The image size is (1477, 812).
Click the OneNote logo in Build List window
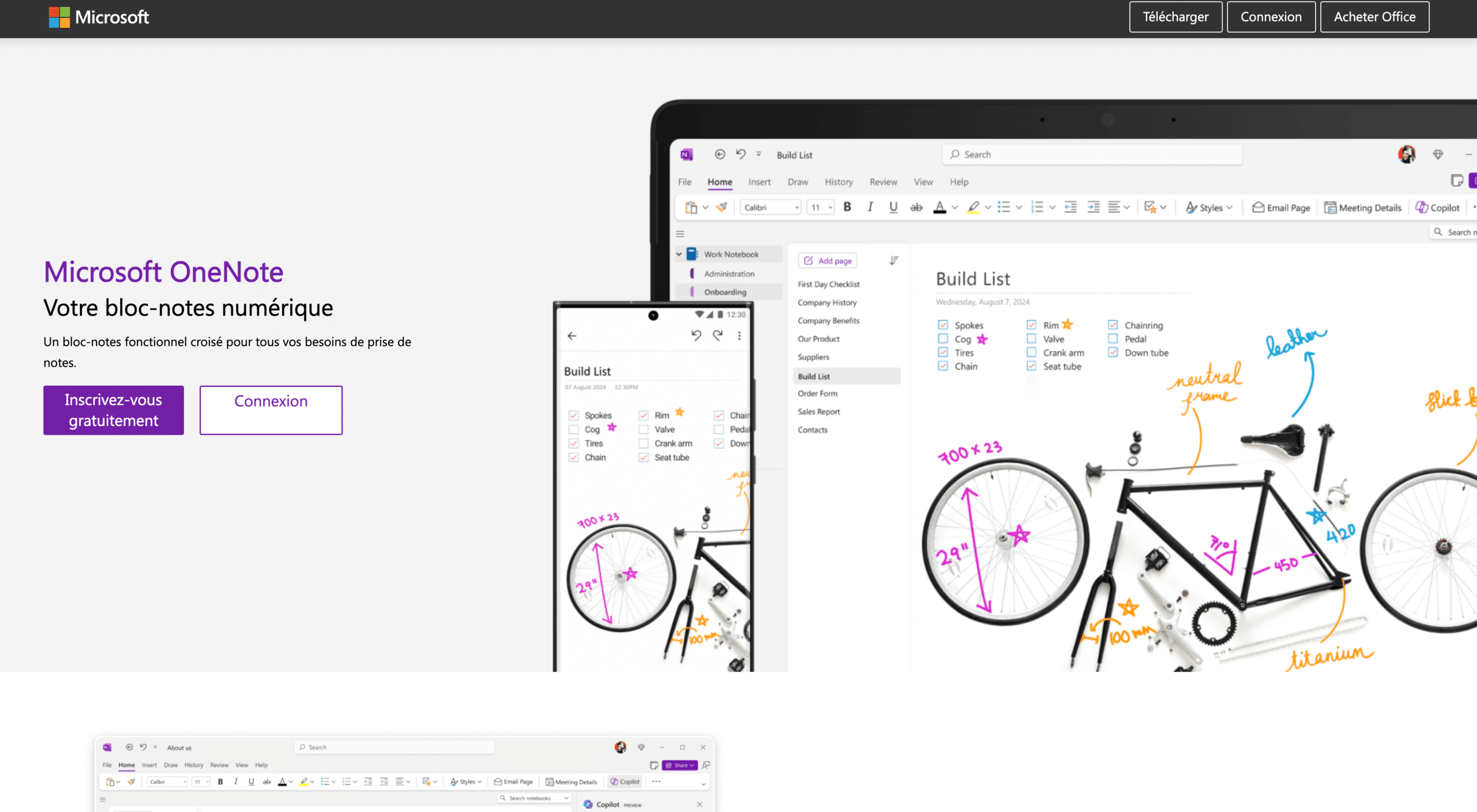(687, 154)
